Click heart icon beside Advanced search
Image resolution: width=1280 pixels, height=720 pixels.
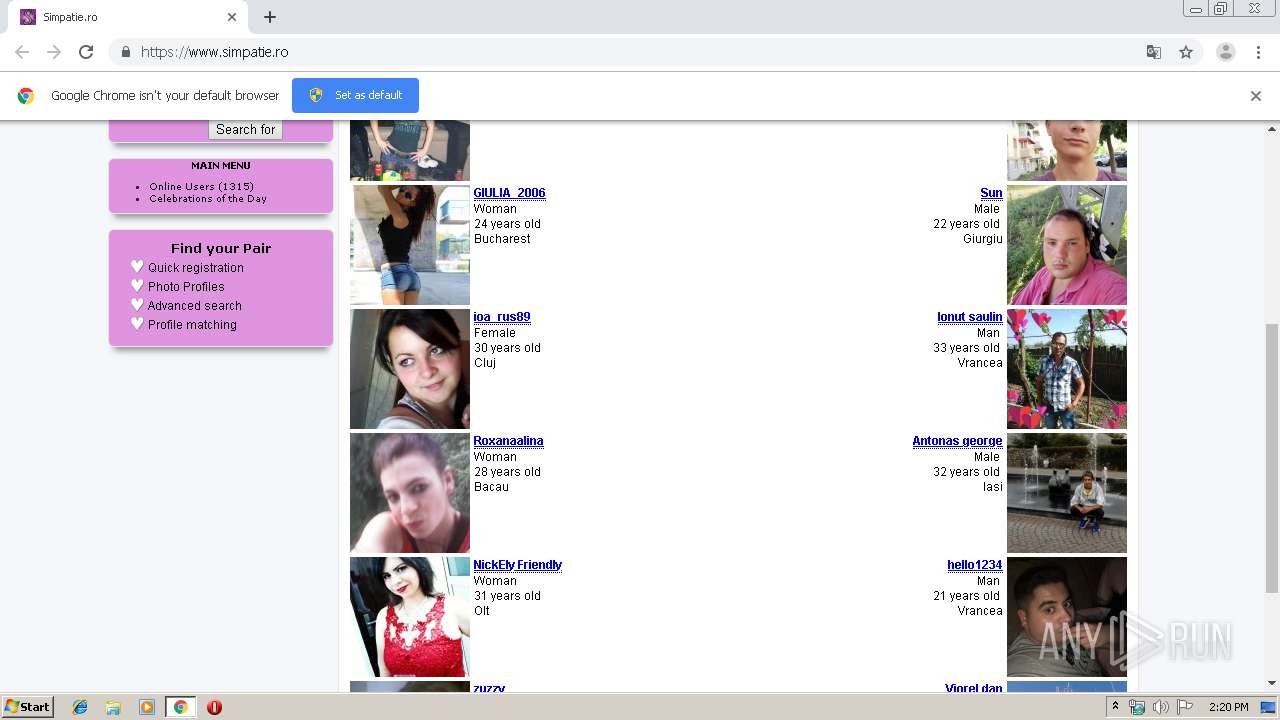[137, 305]
